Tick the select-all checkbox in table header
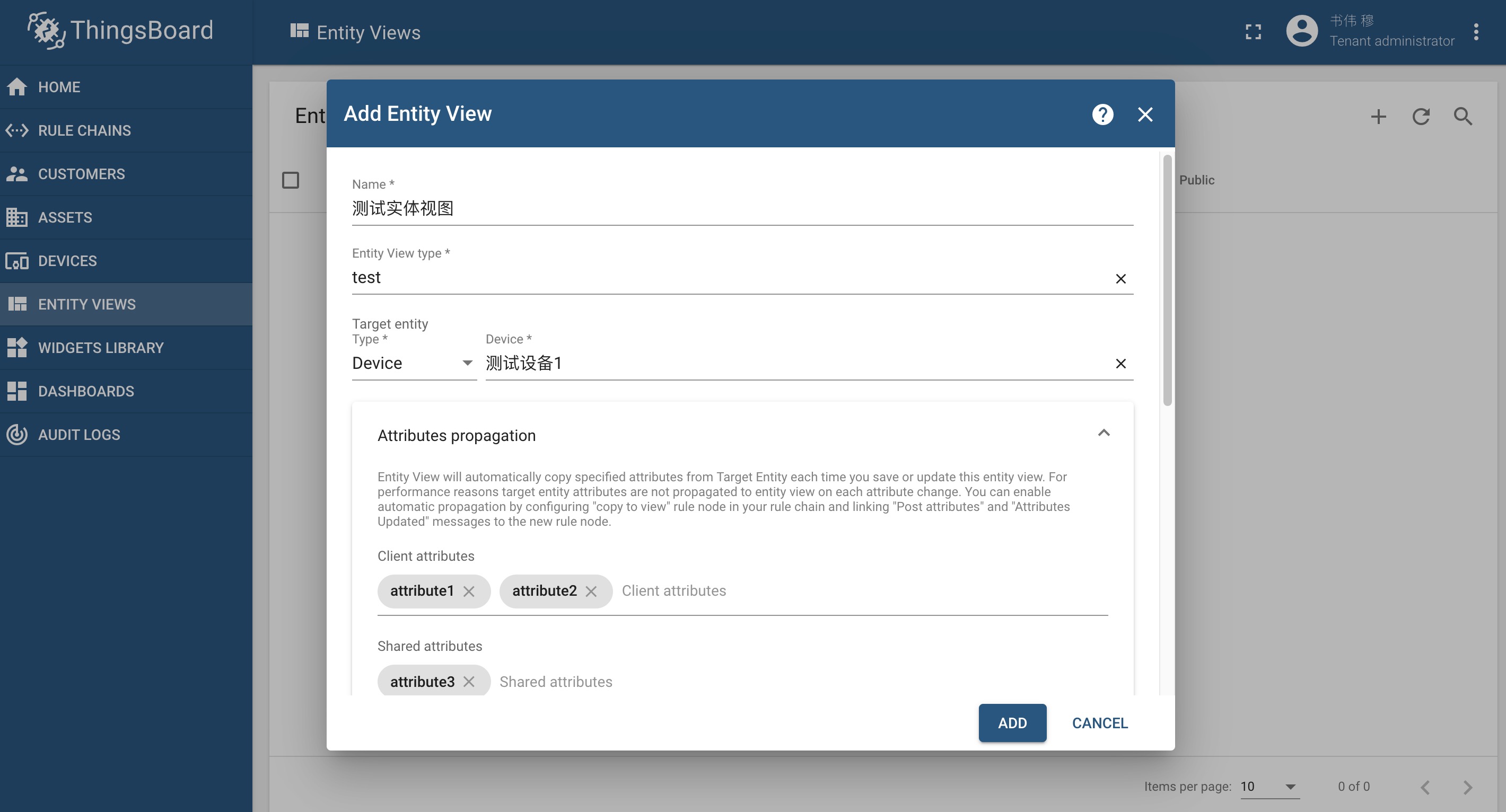The image size is (1506, 812). (x=291, y=180)
